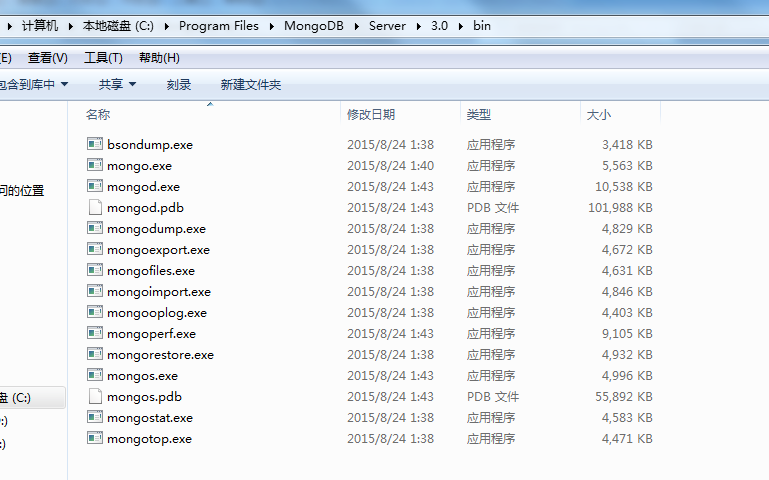Click the size value 55,892 KB
The height and width of the screenshot is (480, 769).
624,397
